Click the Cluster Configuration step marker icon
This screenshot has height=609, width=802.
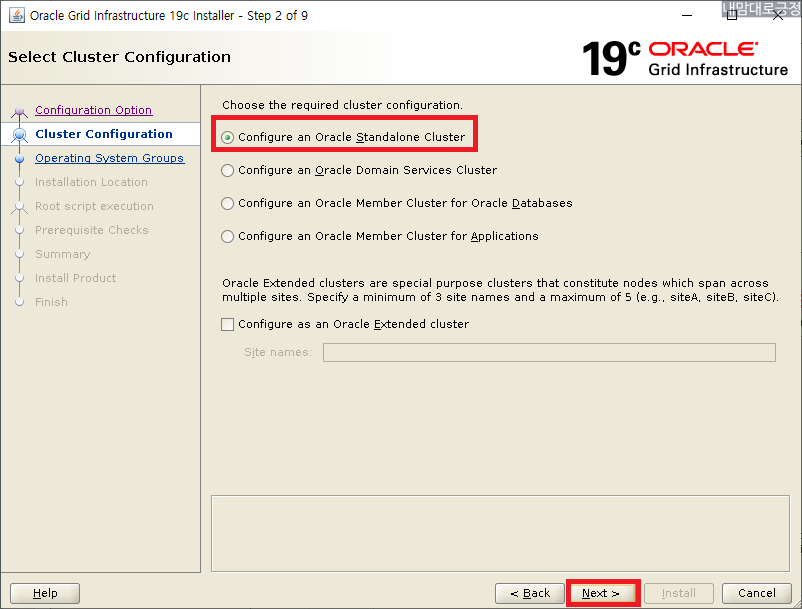19,134
